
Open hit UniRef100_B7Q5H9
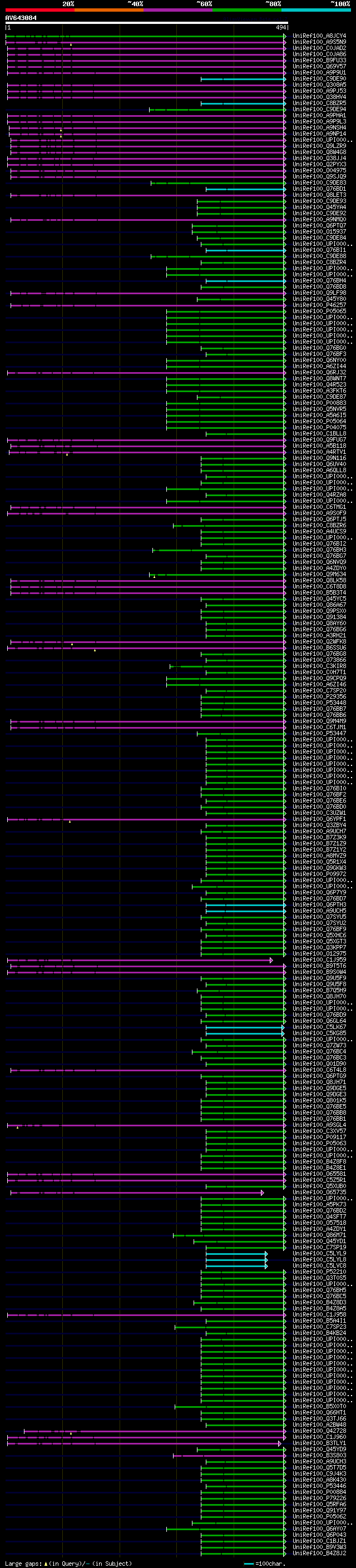pyautogui.click(x=319, y=991)
